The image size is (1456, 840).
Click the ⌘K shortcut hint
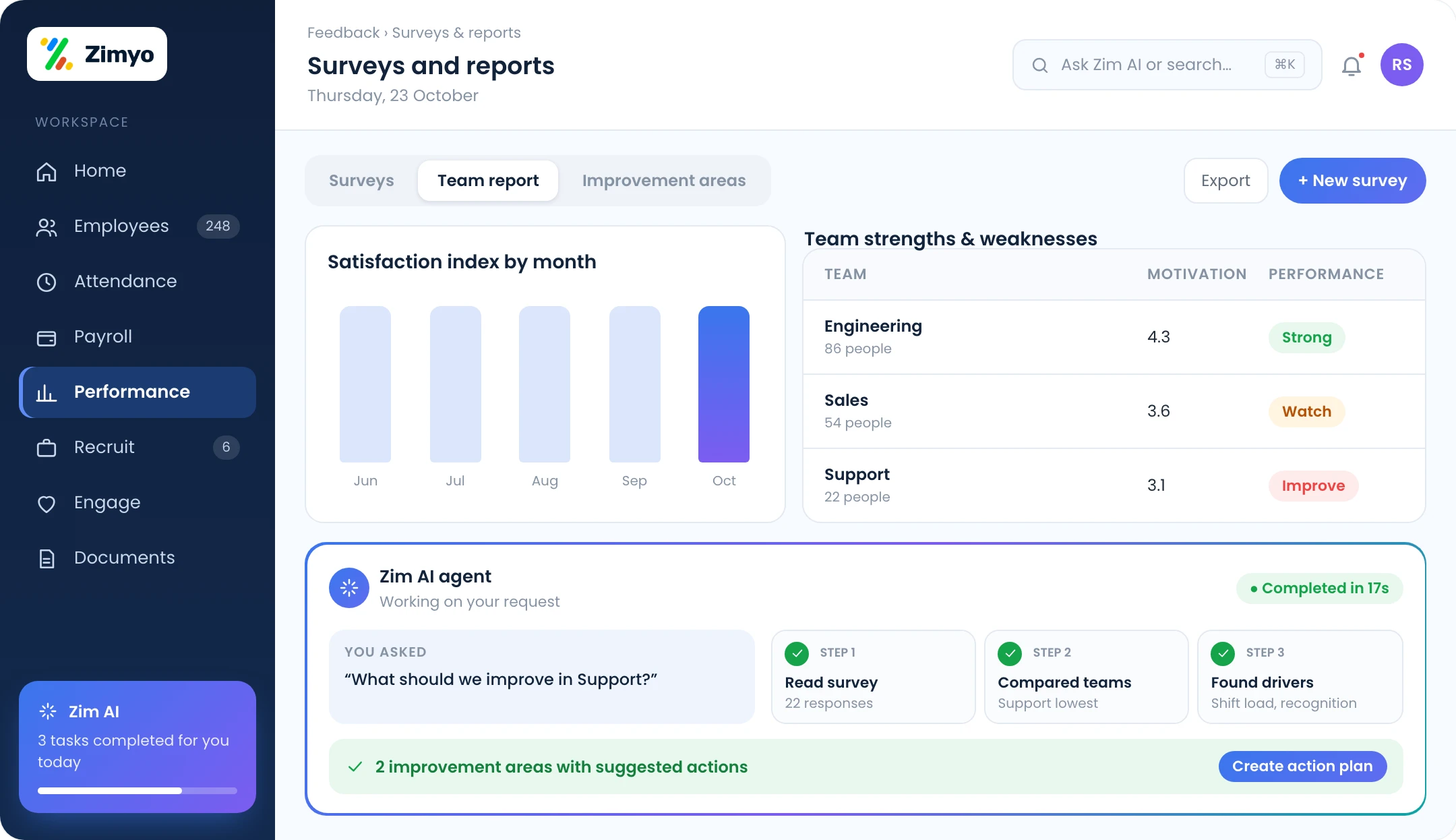coord(1285,65)
